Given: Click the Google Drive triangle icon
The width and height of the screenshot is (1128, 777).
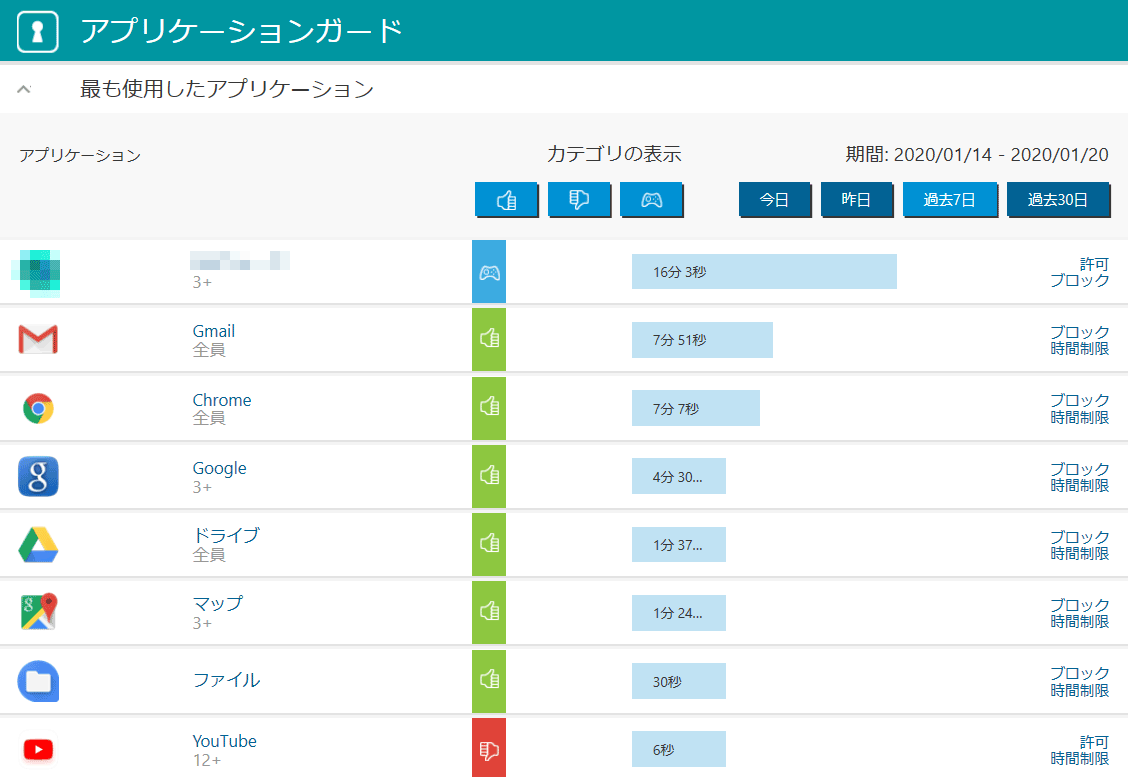Looking at the screenshot, I should [38, 545].
